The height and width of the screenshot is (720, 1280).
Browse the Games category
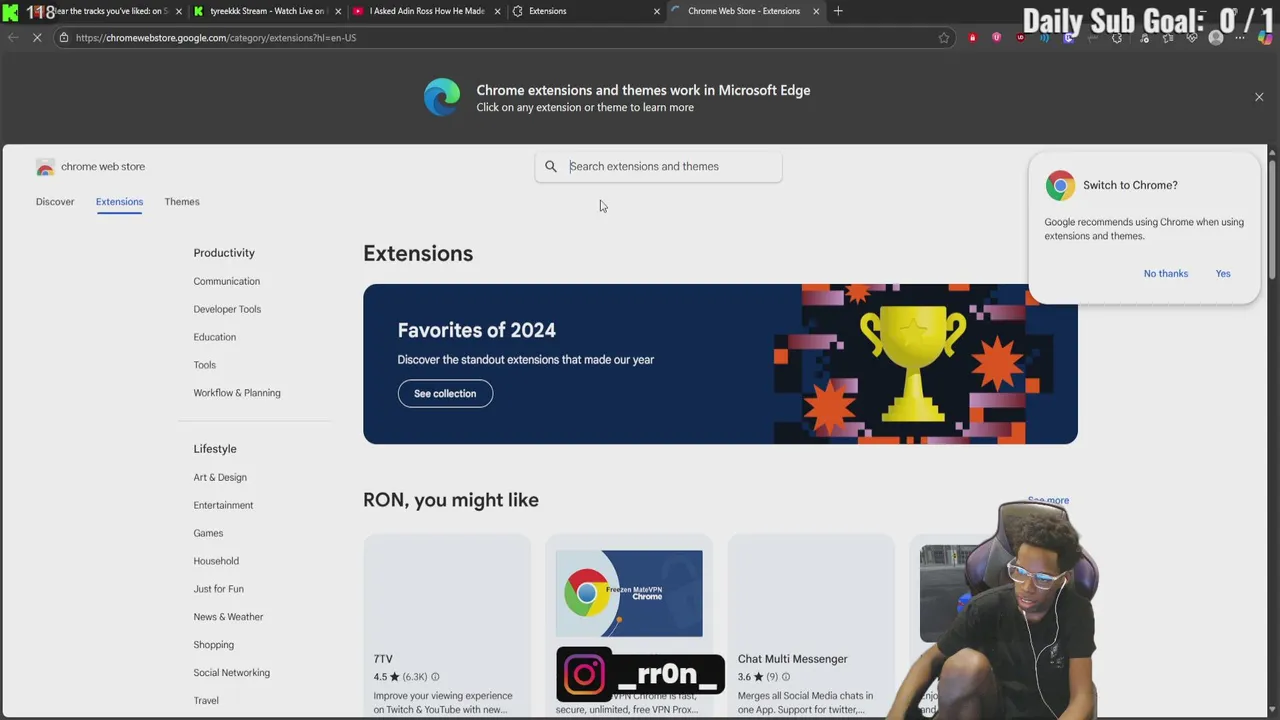[x=208, y=534]
